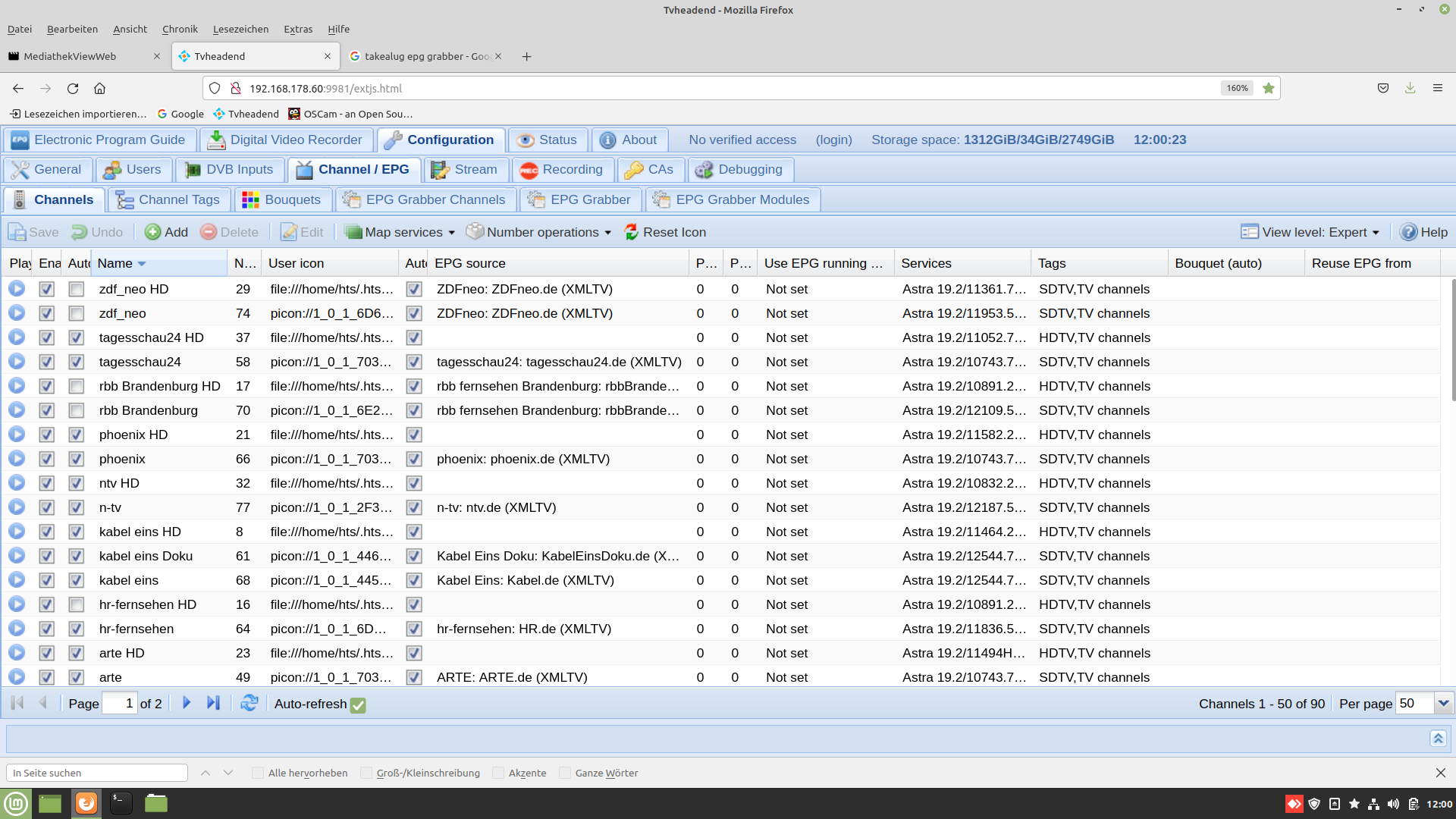Open the Map services dropdown
The height and width of the screenshot is (819, 1456).
coord(400,232)
